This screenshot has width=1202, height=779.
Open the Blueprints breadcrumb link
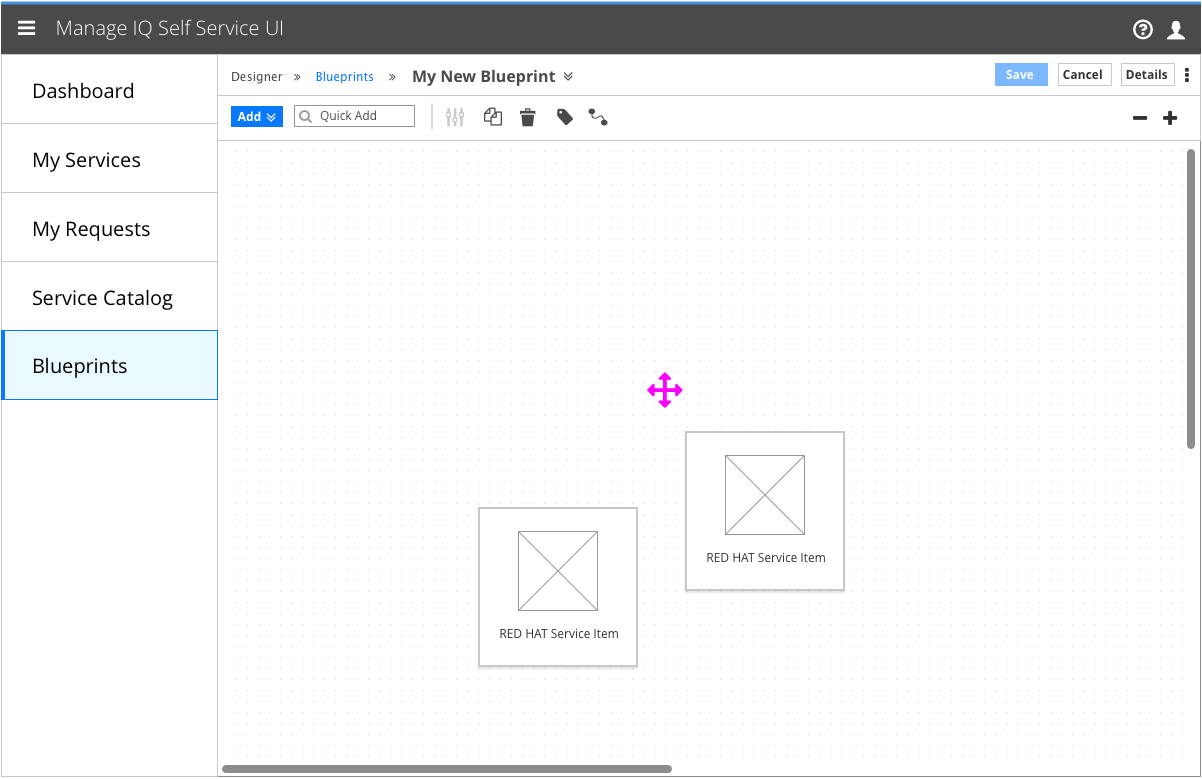click(x=344, y=76)
